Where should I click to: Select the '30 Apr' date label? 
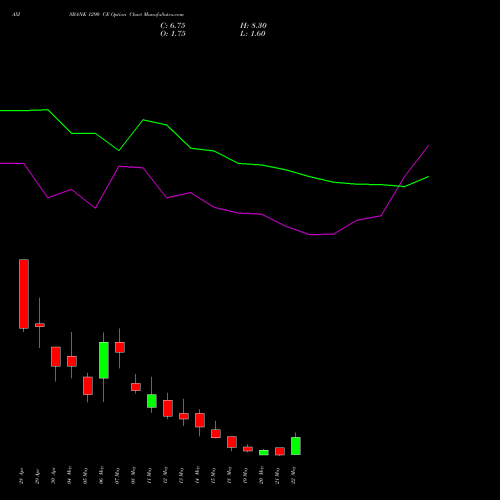[x=54, y=476]
